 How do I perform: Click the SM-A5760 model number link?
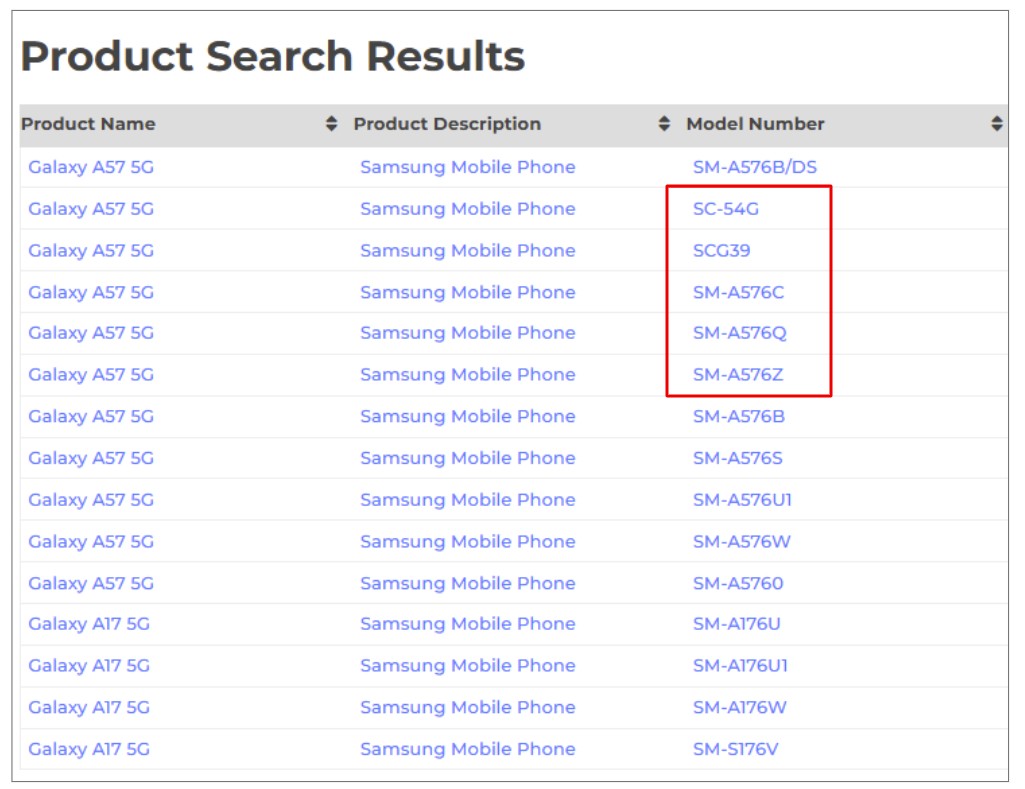tap(738, 583)
